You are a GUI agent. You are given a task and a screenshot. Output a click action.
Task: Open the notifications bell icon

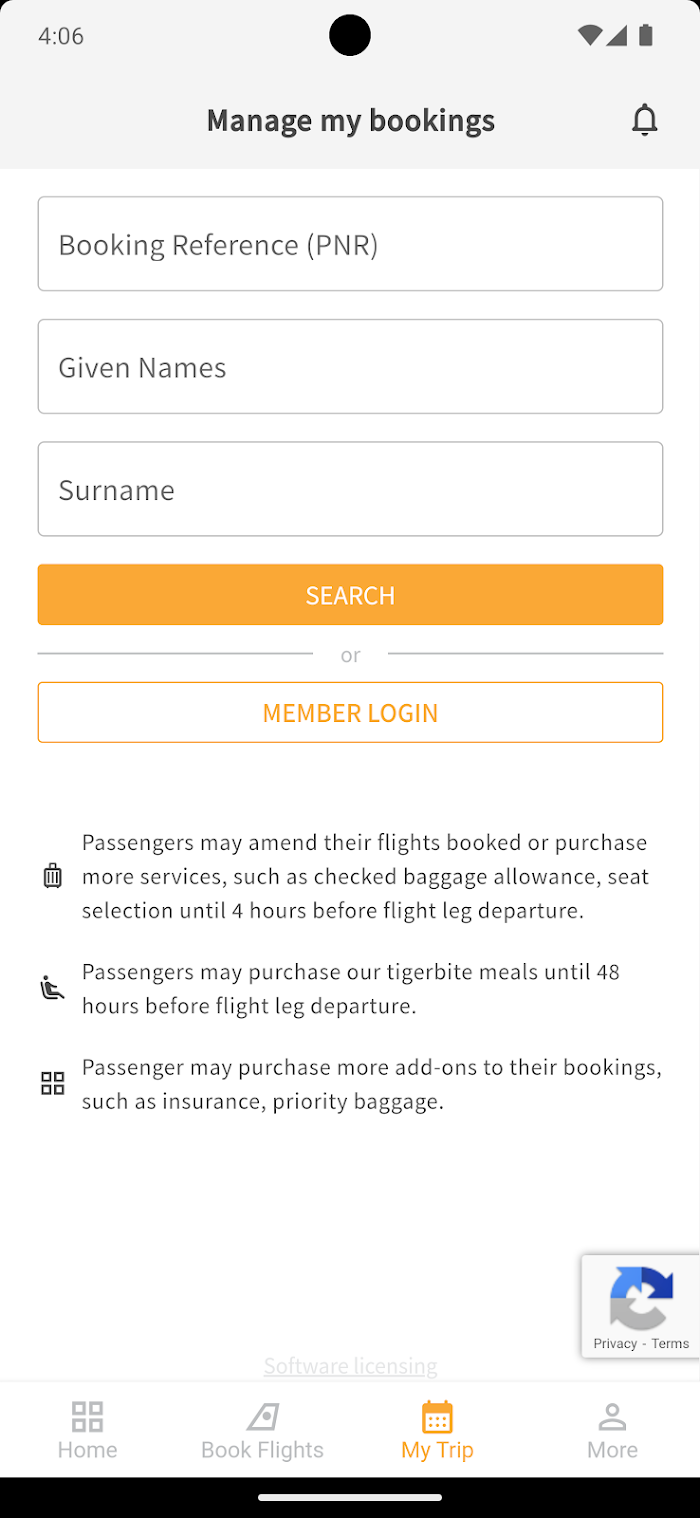pos(645,120)
